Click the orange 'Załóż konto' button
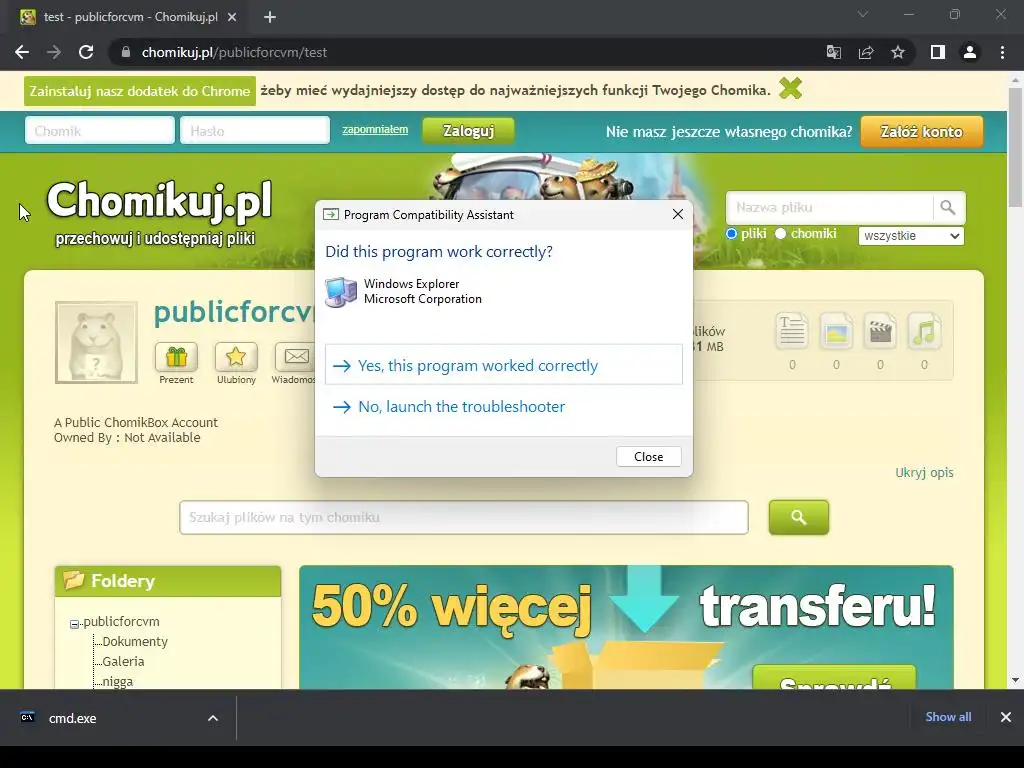 921,131
